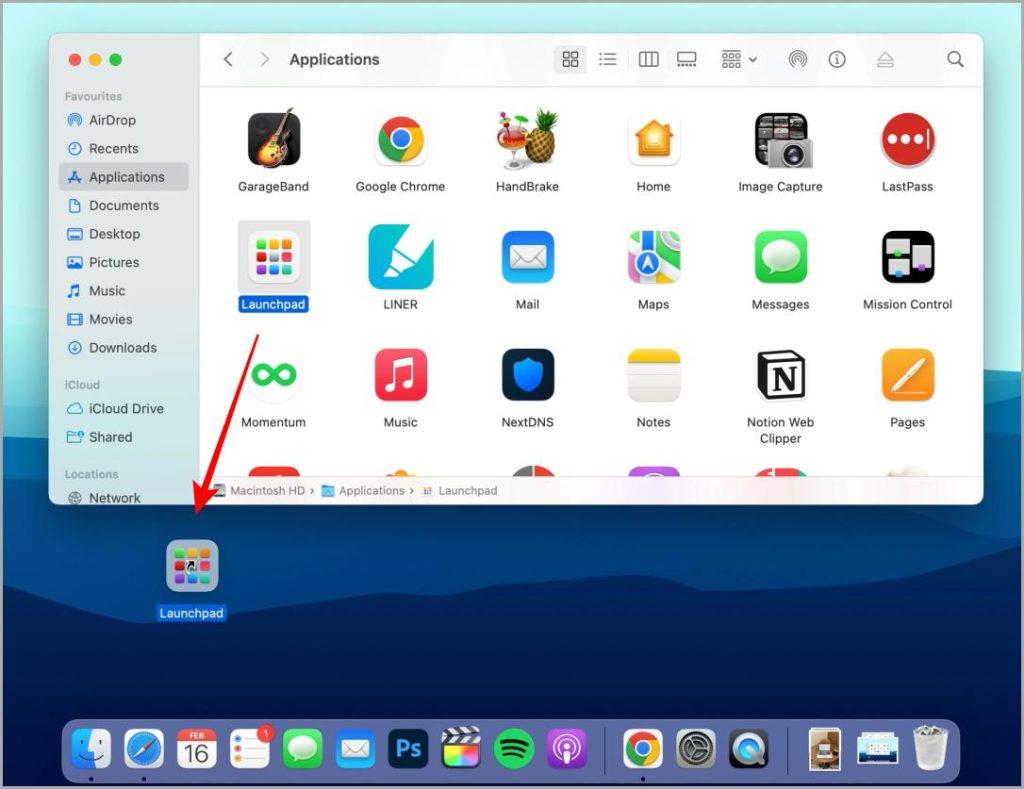1024x789 pixels.
Task: Open Spotify from the Dock
Action: tap(514, 748)
